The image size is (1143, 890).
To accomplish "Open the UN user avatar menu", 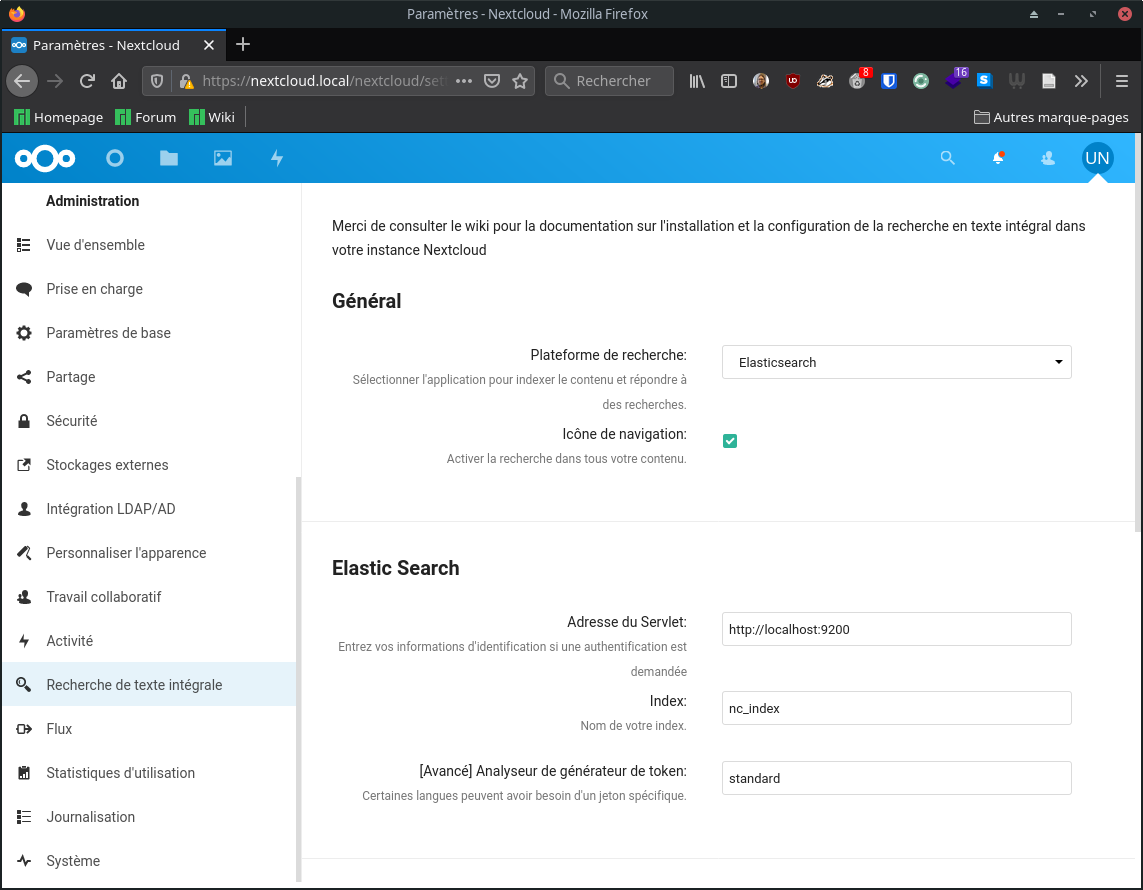I will 1097,158.
